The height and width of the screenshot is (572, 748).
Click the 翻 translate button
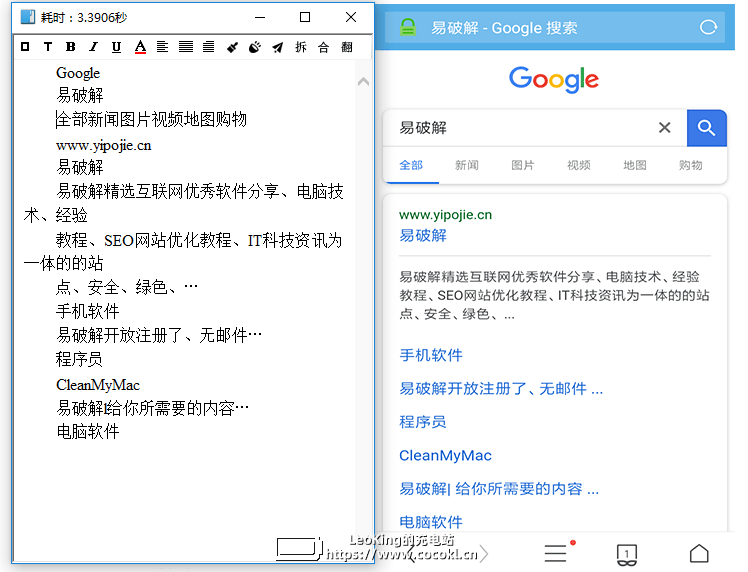click(x=347, y=47)
